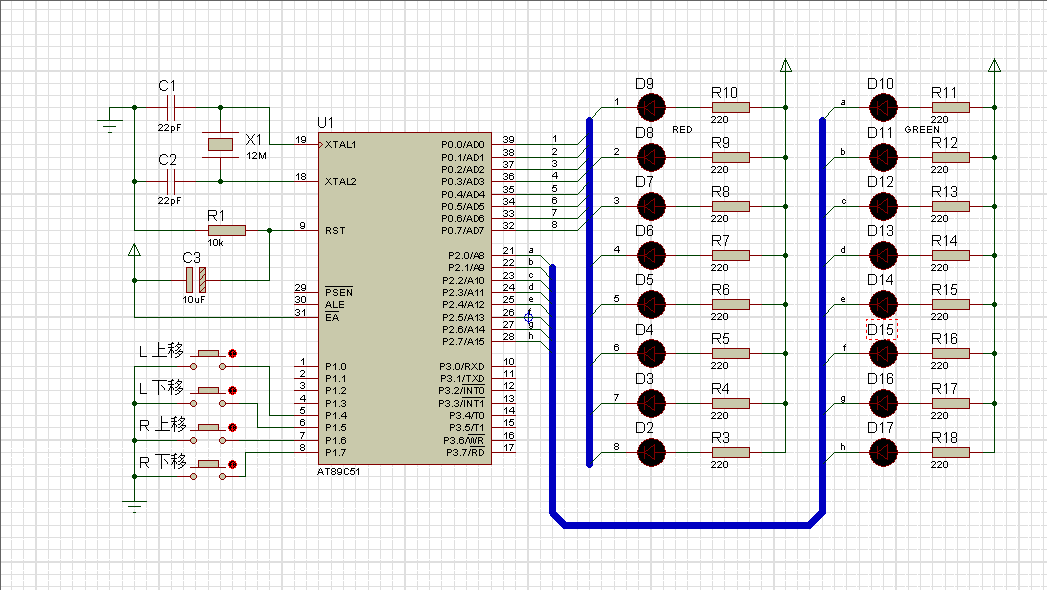
Task: Click the RED label near D8
Action: coord(682,129)
